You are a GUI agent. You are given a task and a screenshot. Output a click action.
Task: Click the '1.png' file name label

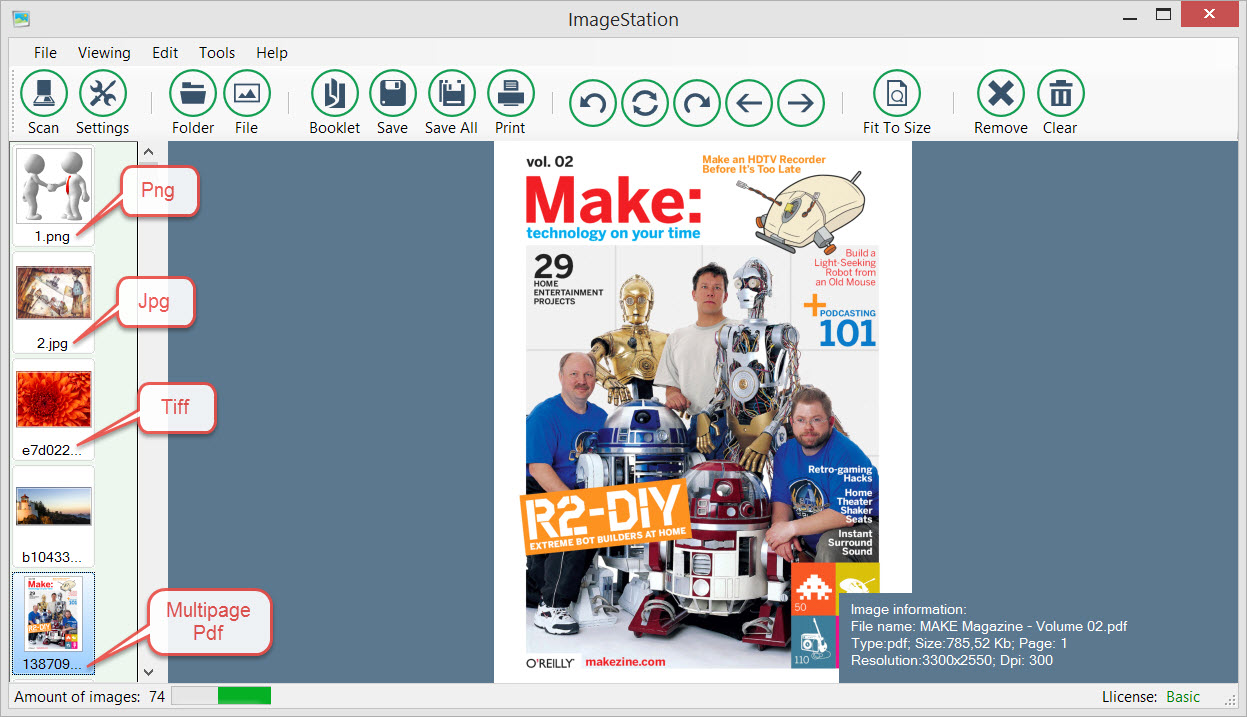pos(54,237)
